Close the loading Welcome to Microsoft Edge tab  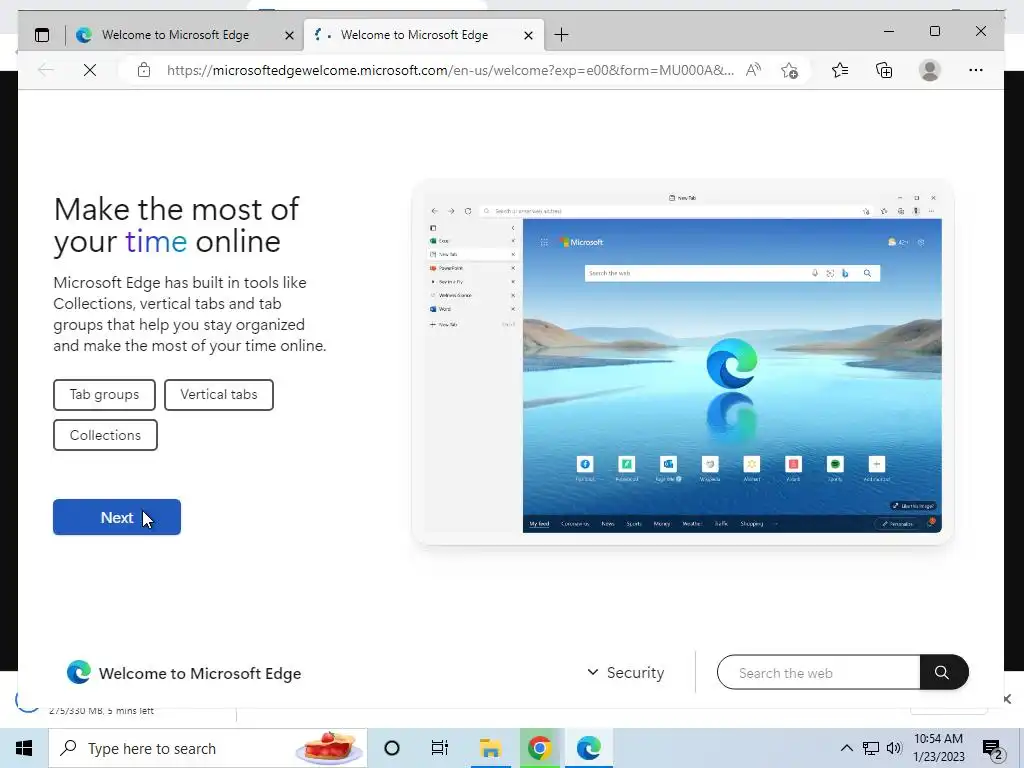(x=528, y=35)
